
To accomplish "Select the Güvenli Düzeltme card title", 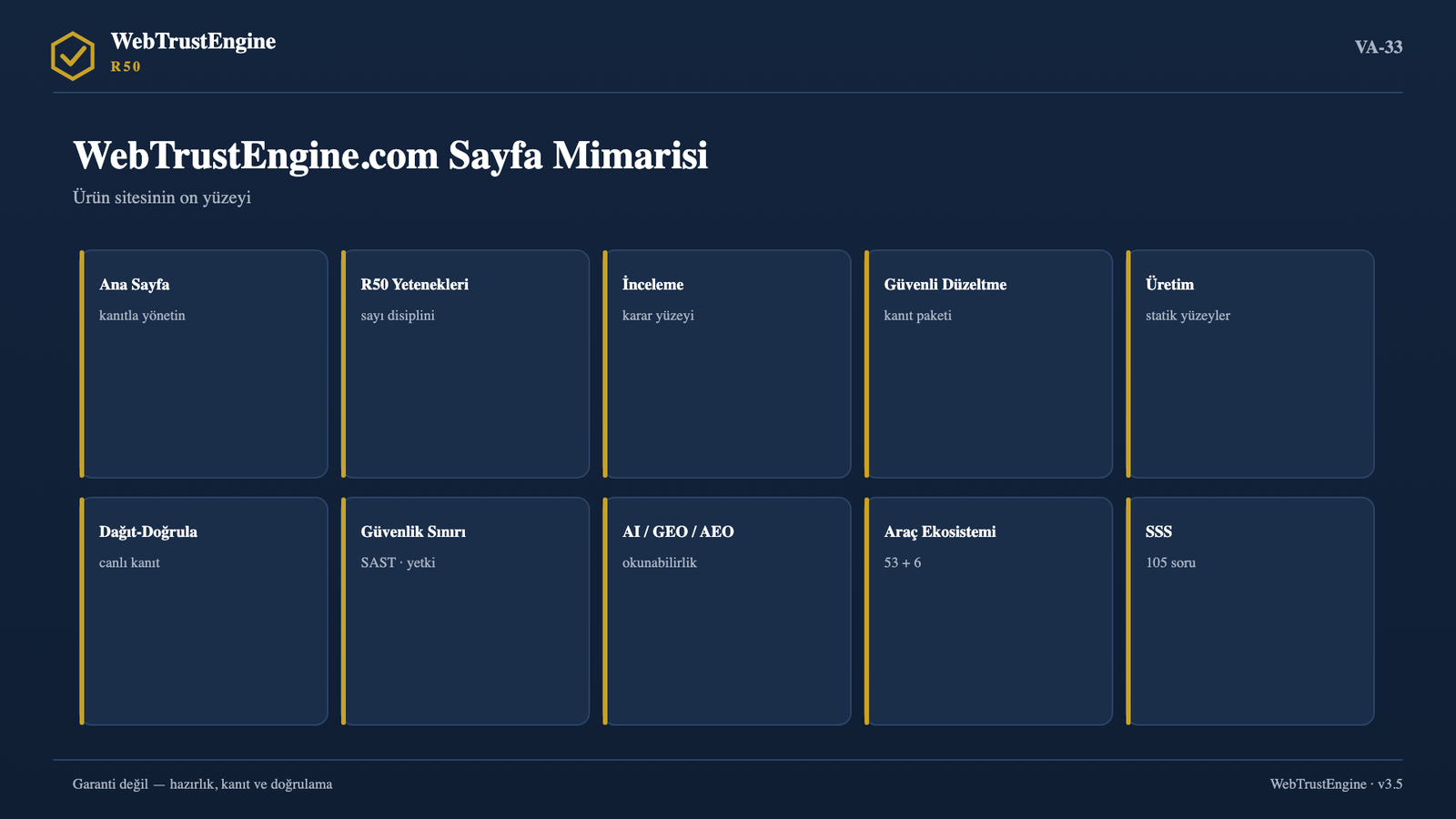I will (945, 284).
